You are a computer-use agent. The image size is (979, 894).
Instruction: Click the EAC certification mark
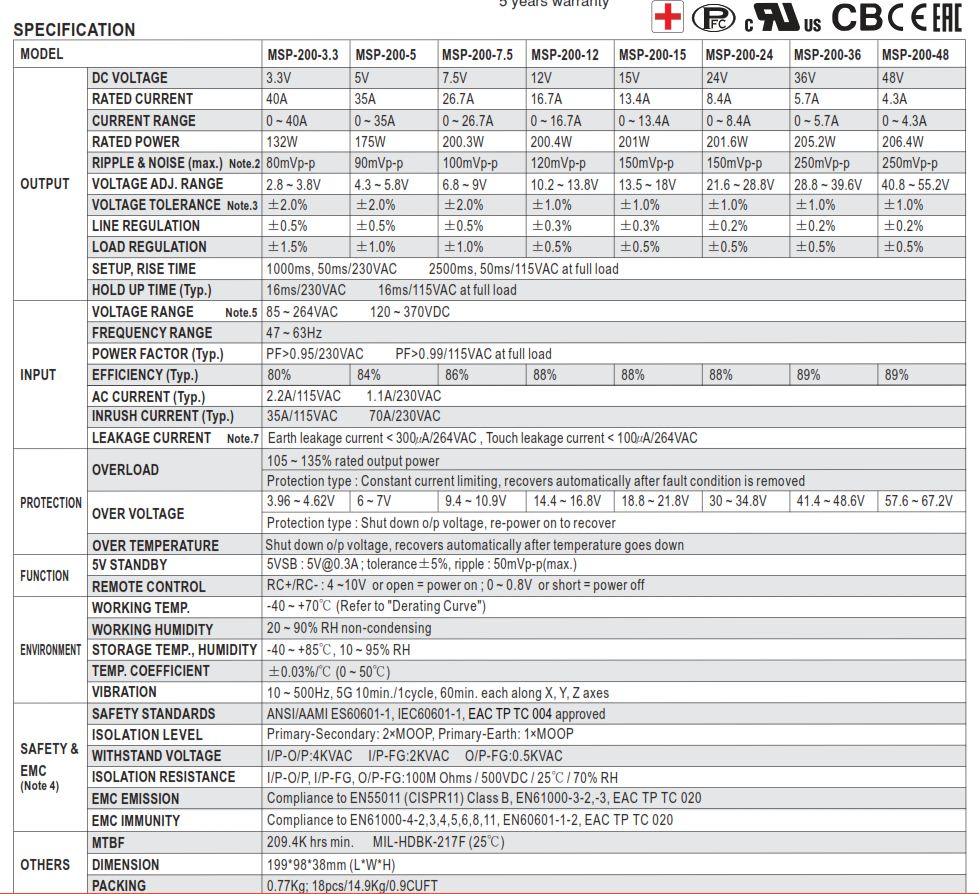[947, 17]
